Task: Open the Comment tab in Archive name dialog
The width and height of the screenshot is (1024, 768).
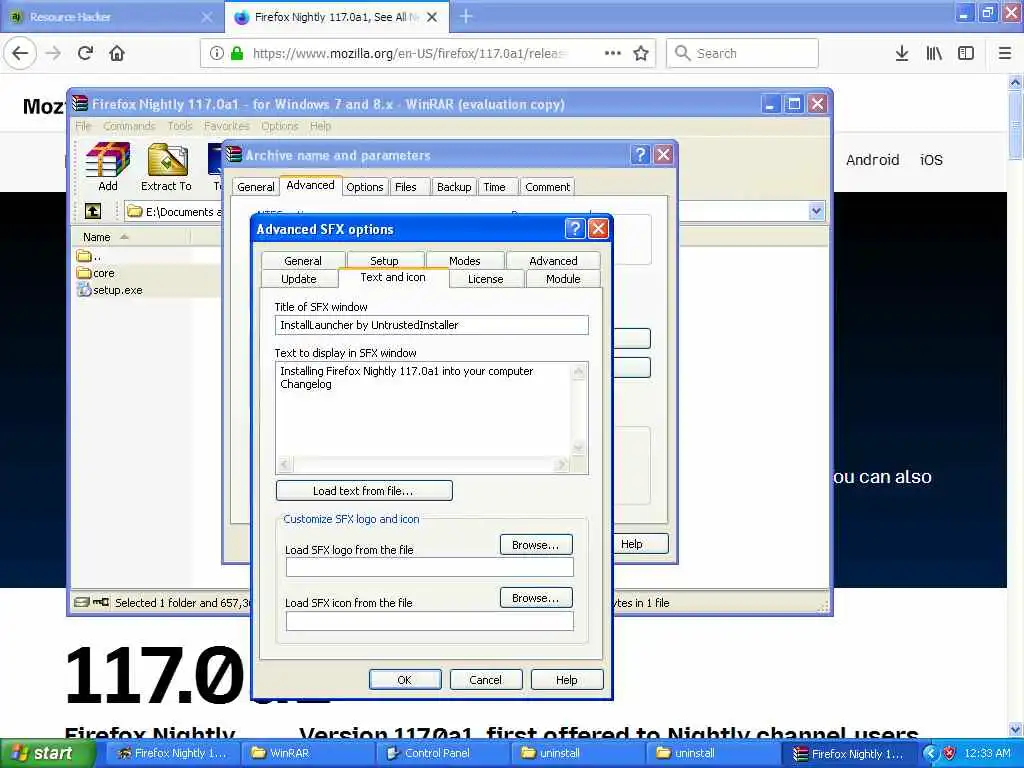Action: coord(547,187)
